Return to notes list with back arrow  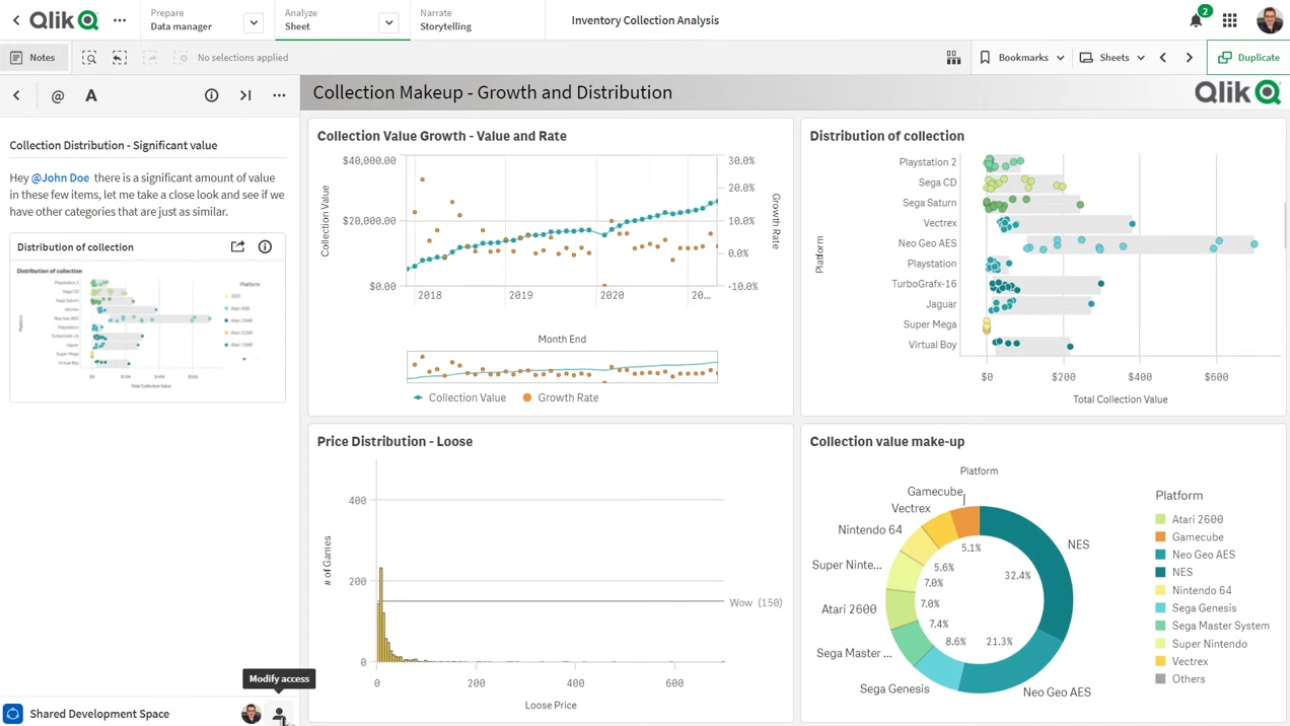pyautogui.click(x=16, y=96)
